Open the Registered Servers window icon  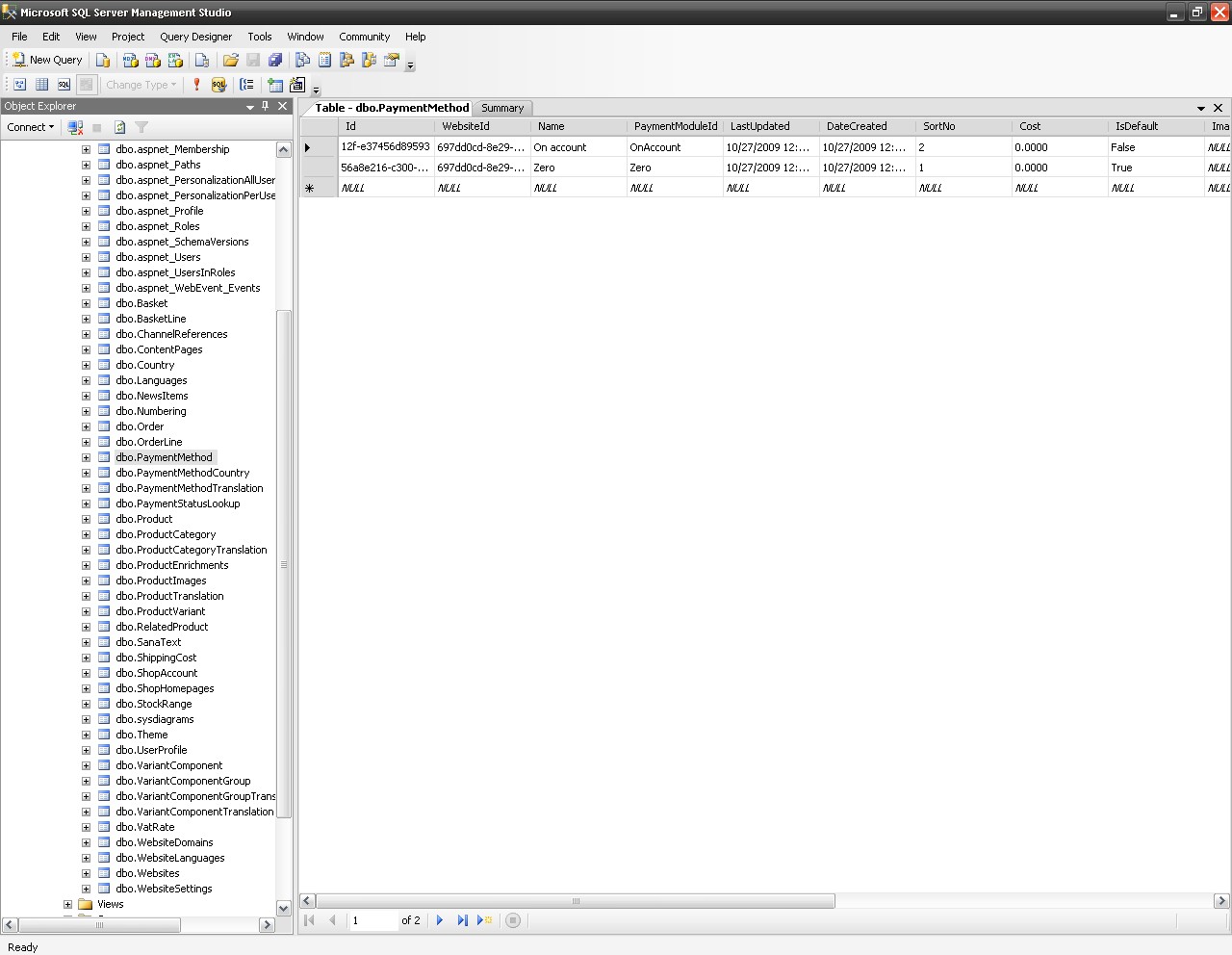coord(302,60)
